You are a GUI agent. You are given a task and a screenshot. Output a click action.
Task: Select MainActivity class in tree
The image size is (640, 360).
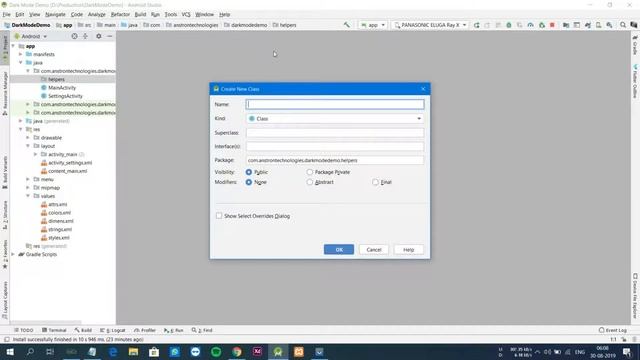[62, 88]
